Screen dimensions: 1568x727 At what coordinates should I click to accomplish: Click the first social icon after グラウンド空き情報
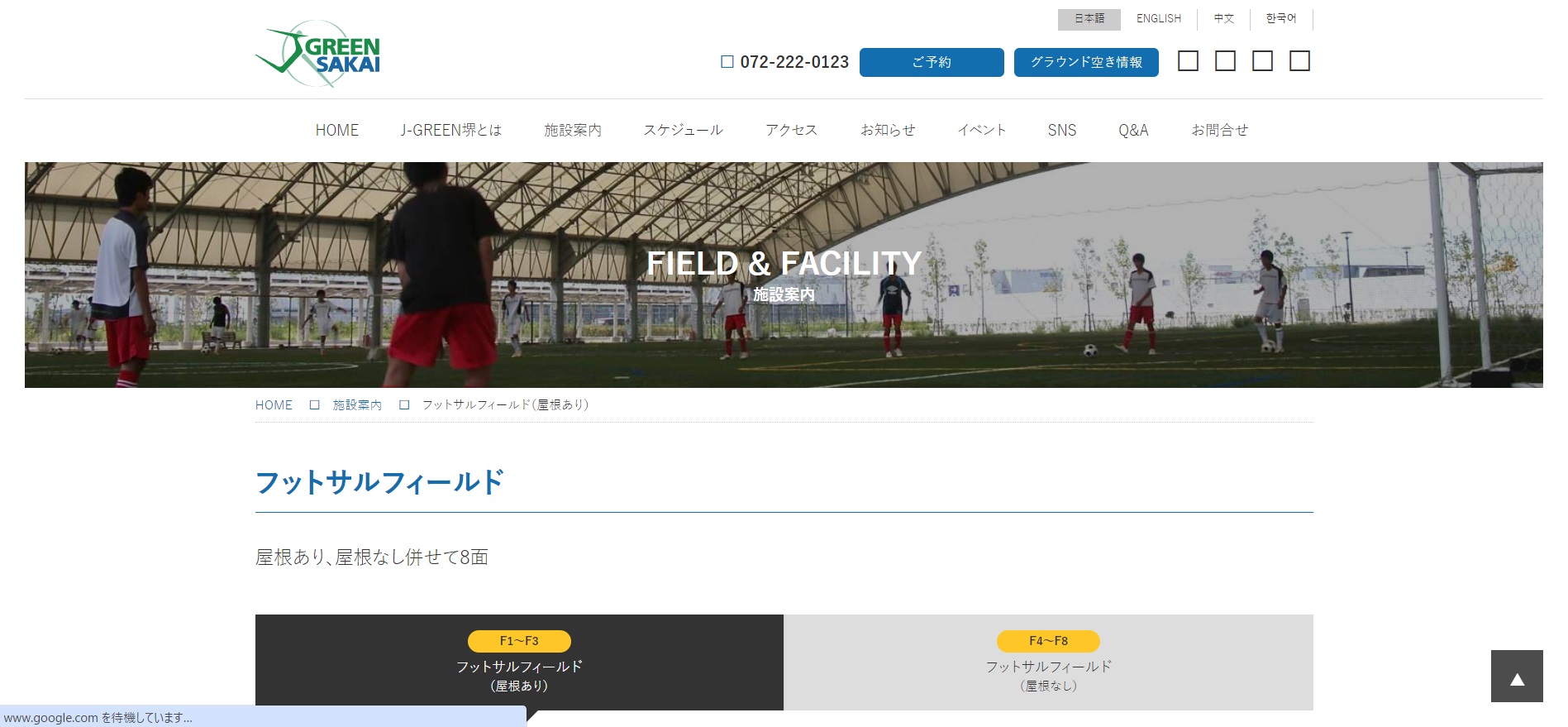(x=1188, y=61)
